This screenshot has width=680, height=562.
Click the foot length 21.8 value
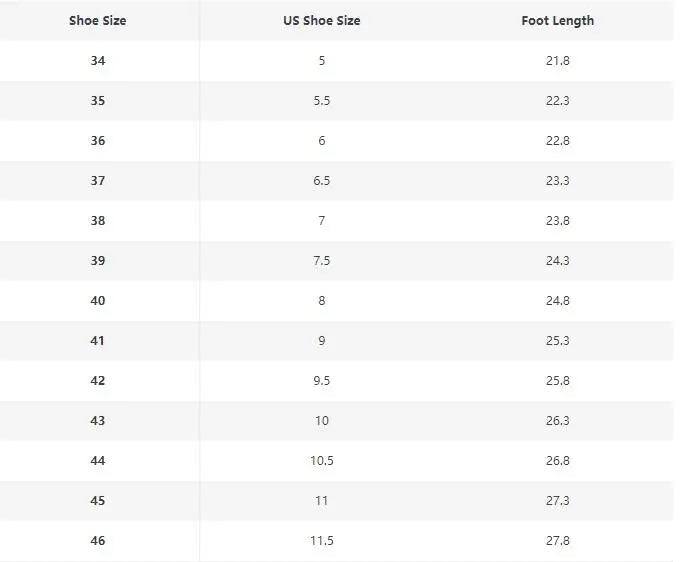[558, 61]
